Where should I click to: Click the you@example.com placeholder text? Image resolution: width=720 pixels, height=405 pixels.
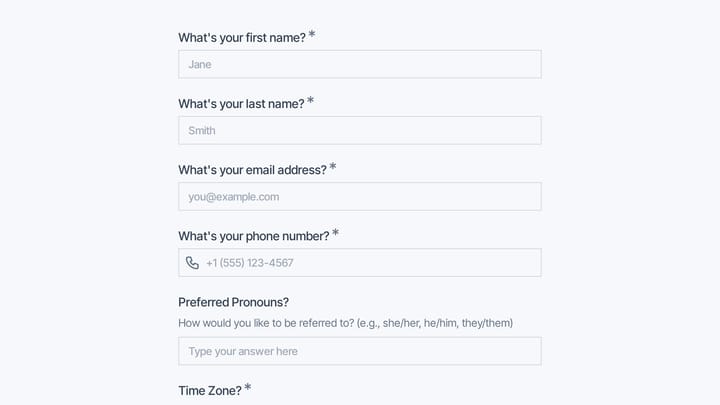[x=234, y=197]
